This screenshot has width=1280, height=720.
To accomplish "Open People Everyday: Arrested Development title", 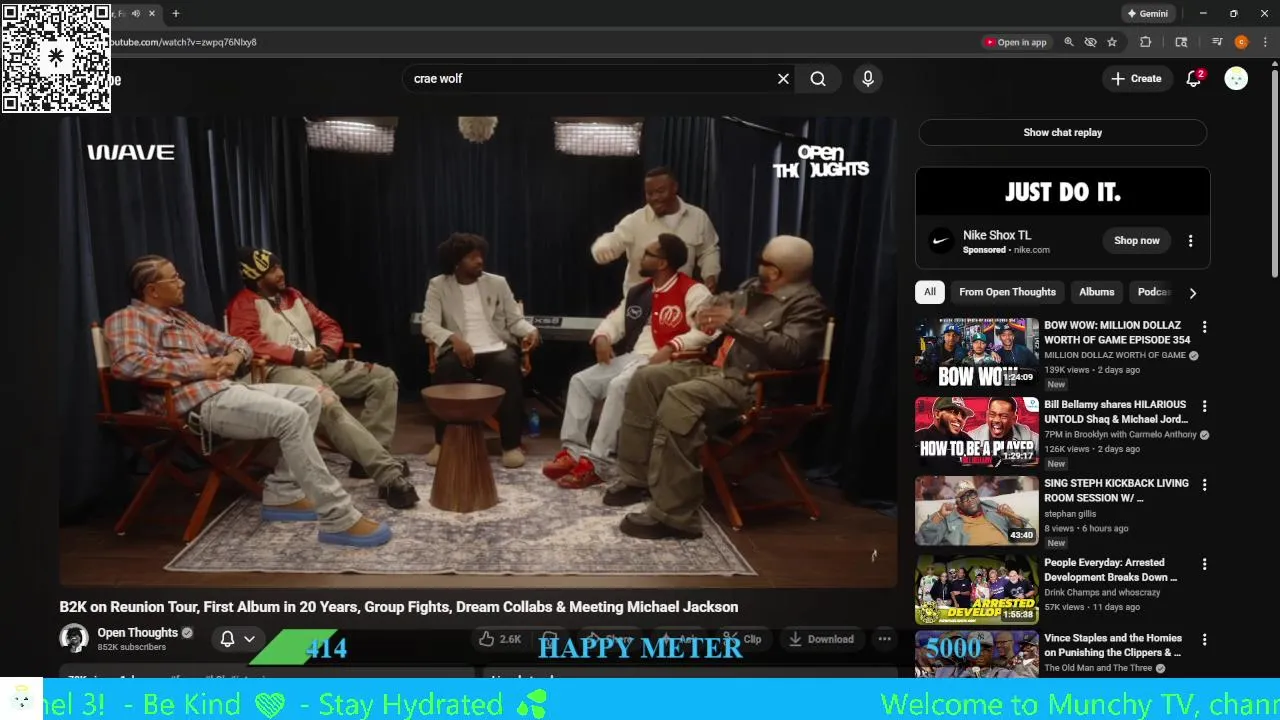I will click(1111, 570).
